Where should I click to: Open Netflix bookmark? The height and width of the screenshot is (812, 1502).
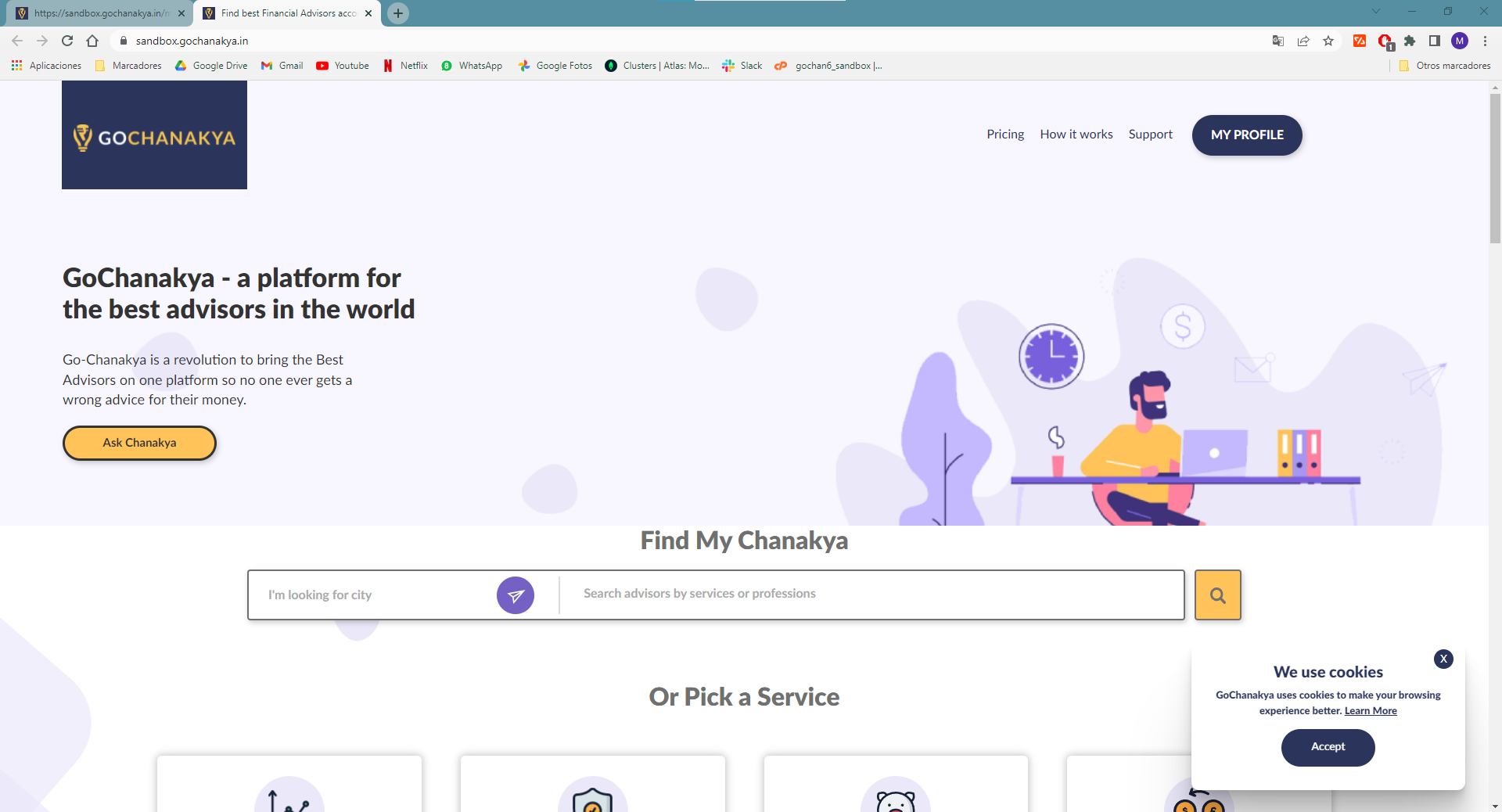(405, 66)
